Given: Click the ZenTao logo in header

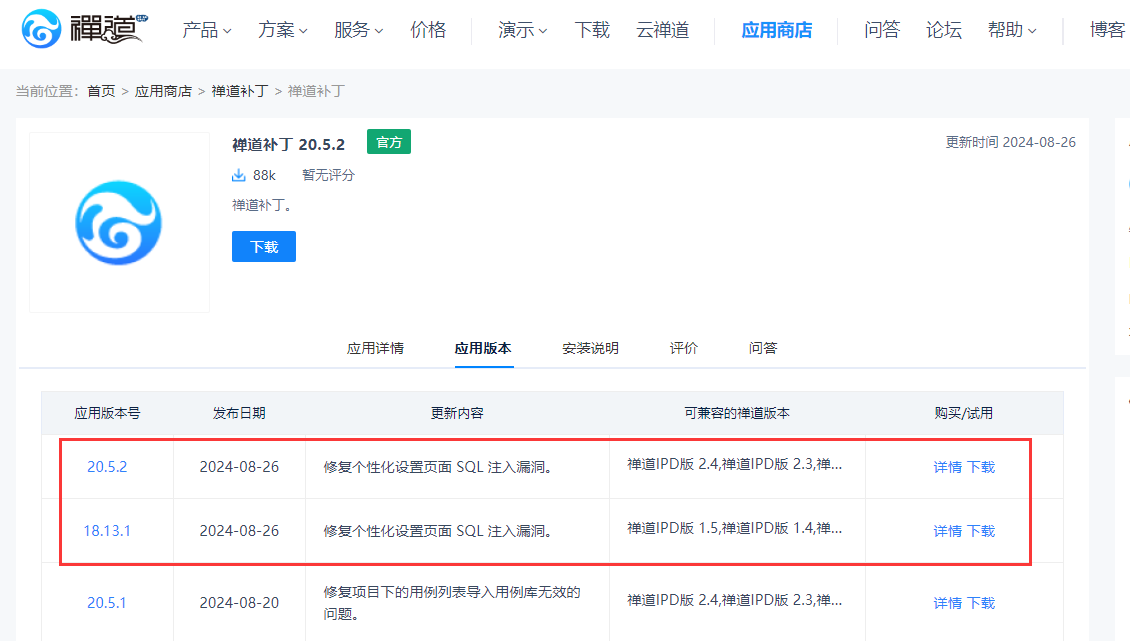Looking at the screenshot, I should click(84, 29).
